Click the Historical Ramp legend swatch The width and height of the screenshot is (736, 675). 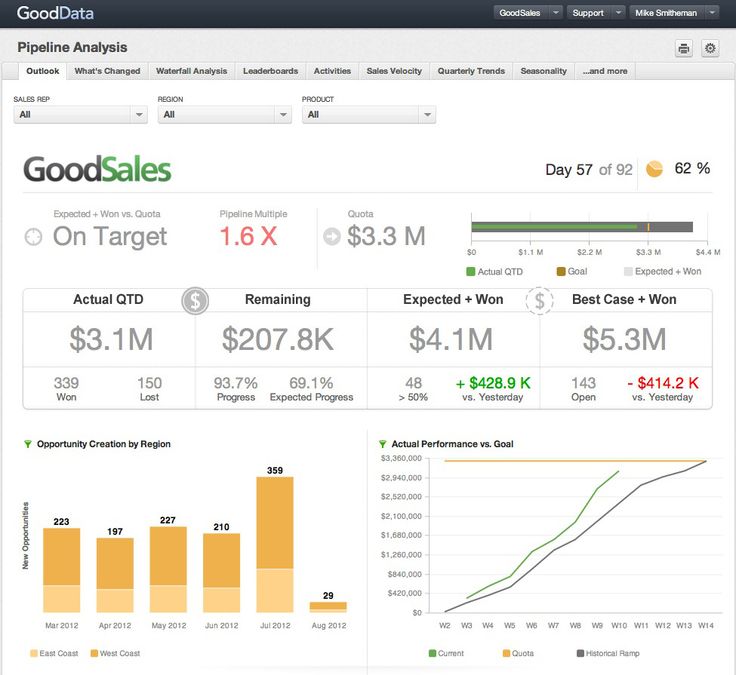580,653
